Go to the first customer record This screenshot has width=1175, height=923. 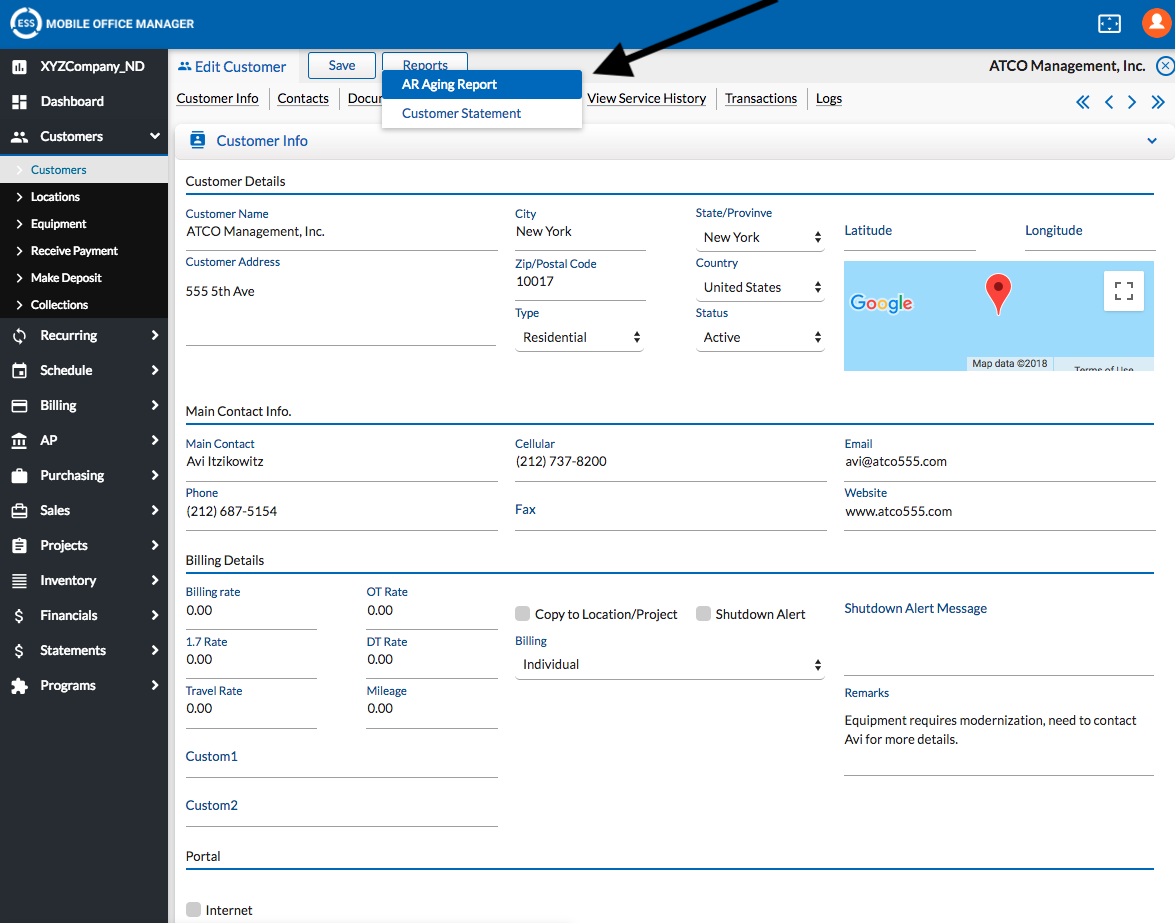point(1082,102)
